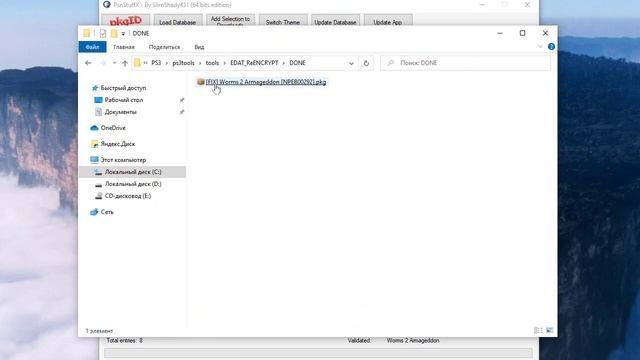
Task: Click EDAT_ReENCRYPT in the address breadcrumb
Action: pyautogui.click(x=254, y=63)
